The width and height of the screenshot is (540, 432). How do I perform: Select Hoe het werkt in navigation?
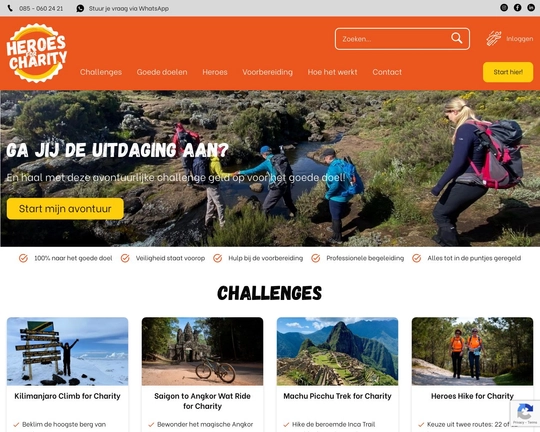[332, 72]
